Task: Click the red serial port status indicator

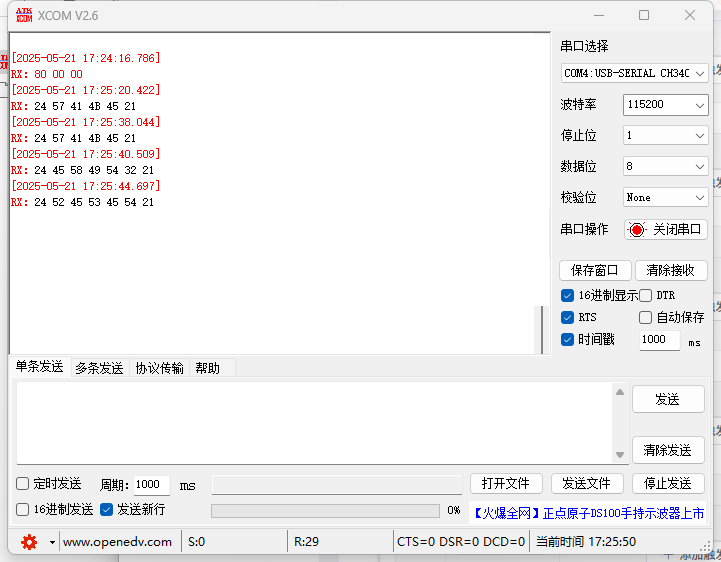Action: click(x=637, y=230)
